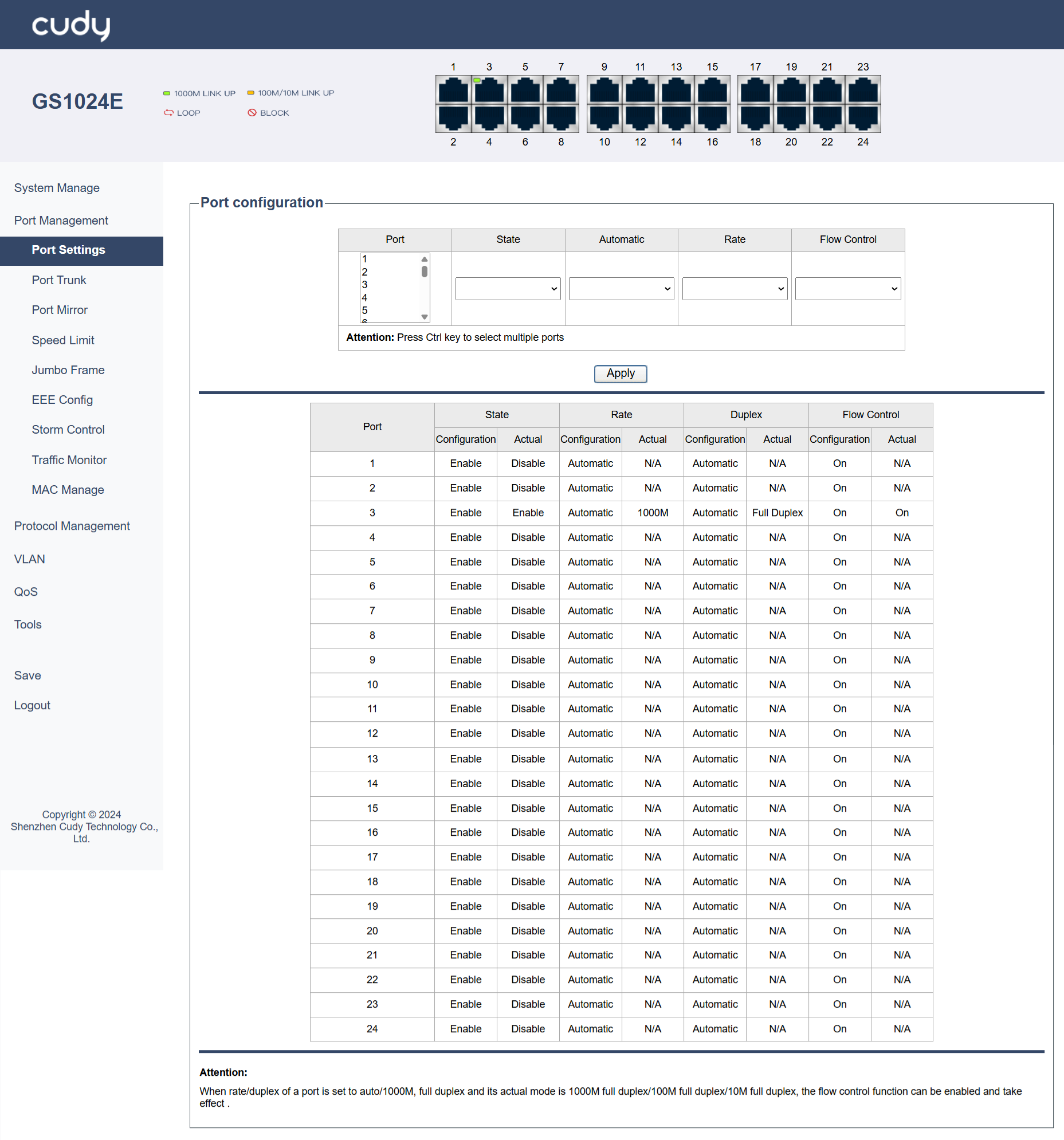The image size is (1064, 1140).
Task: Open Storm Control settings
Action: [x=68, y=430]
